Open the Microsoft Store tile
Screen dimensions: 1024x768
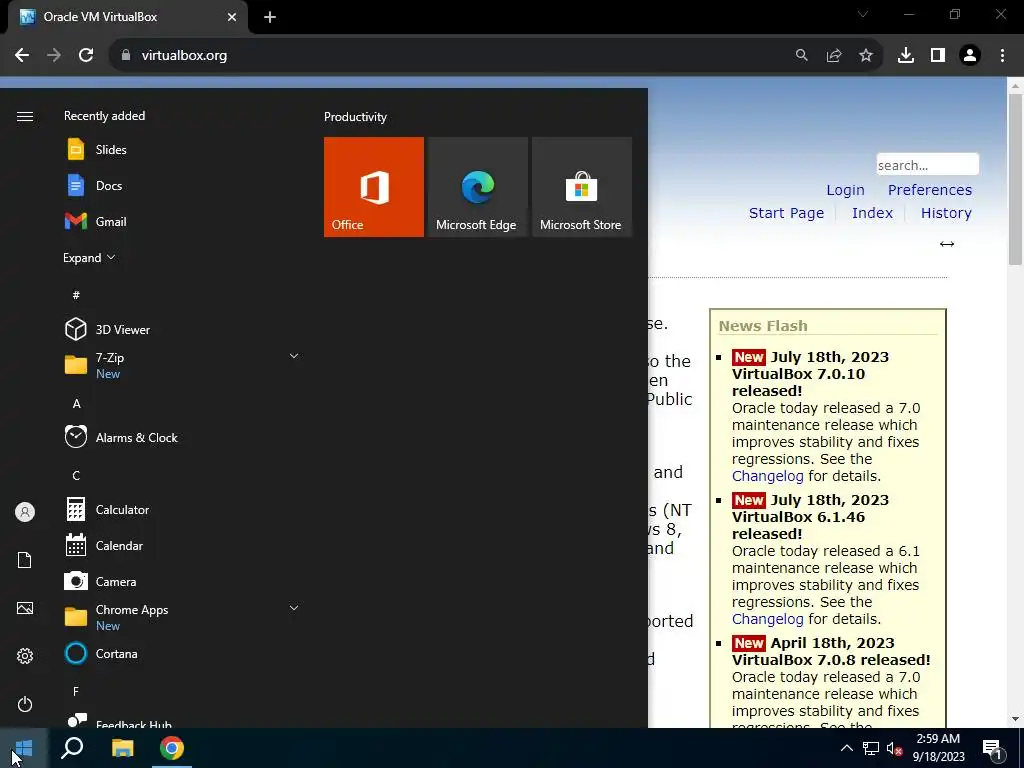582,187
